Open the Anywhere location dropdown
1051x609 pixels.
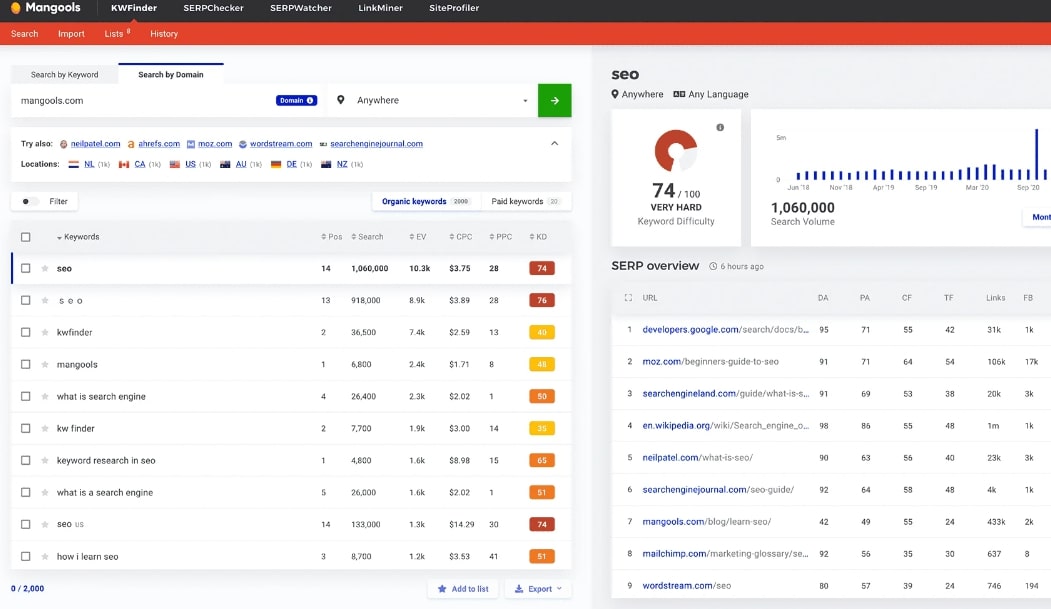[x=432, y=100]
